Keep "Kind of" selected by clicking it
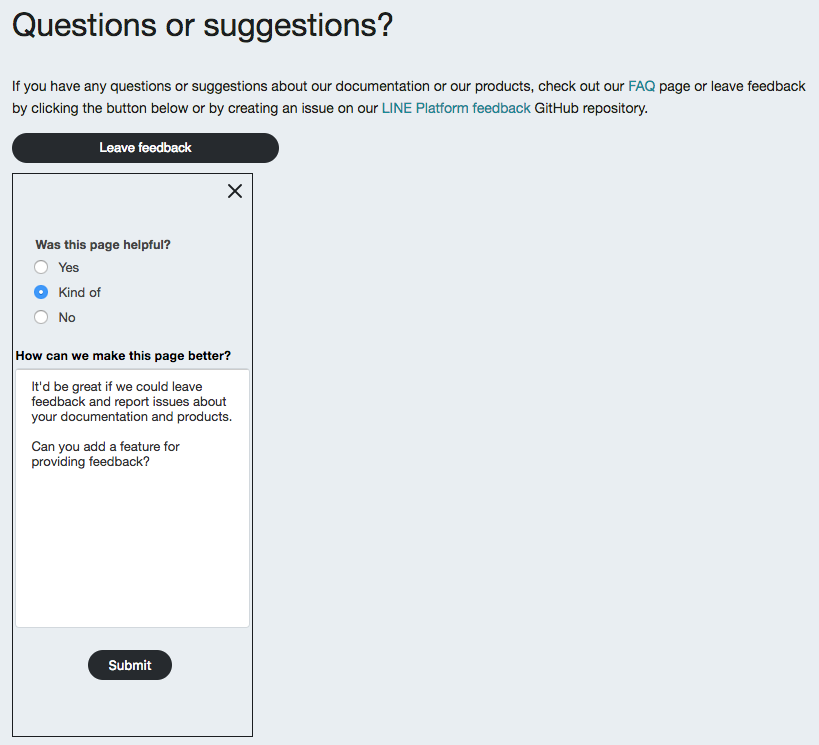 tap(40, 292)
